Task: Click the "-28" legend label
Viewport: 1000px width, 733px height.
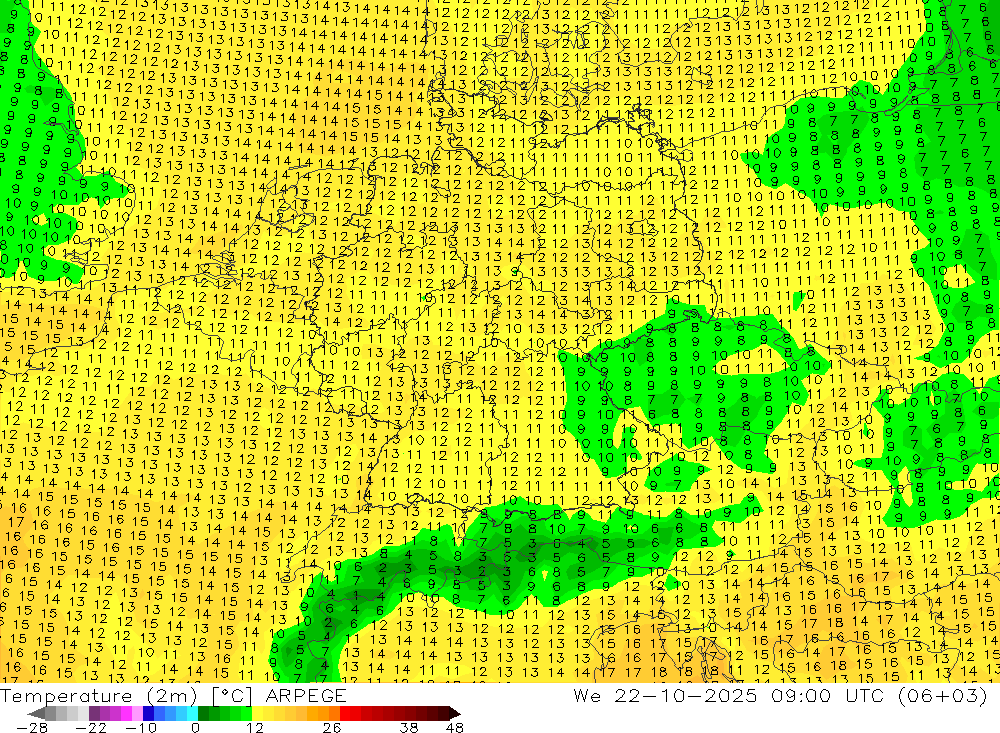Action: (31, 727)
